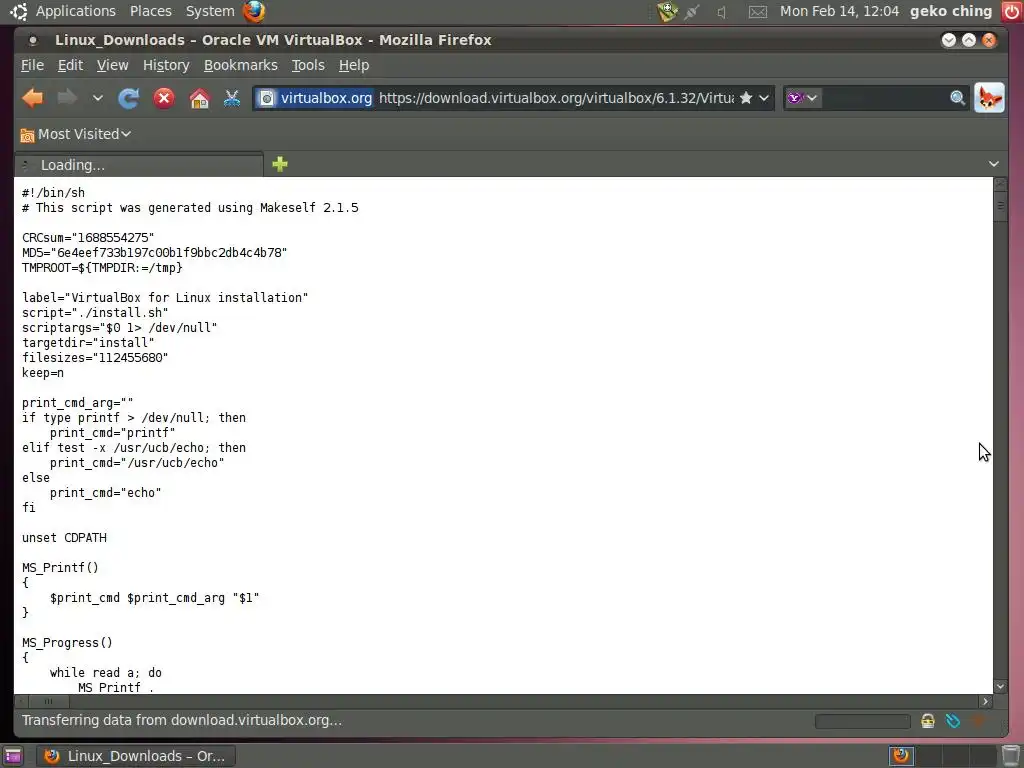The height and width of the screenshot is (768, 1024).
Task: Open the Bookmarks menu
Action: pyautogui.click(x=240, y=65)
